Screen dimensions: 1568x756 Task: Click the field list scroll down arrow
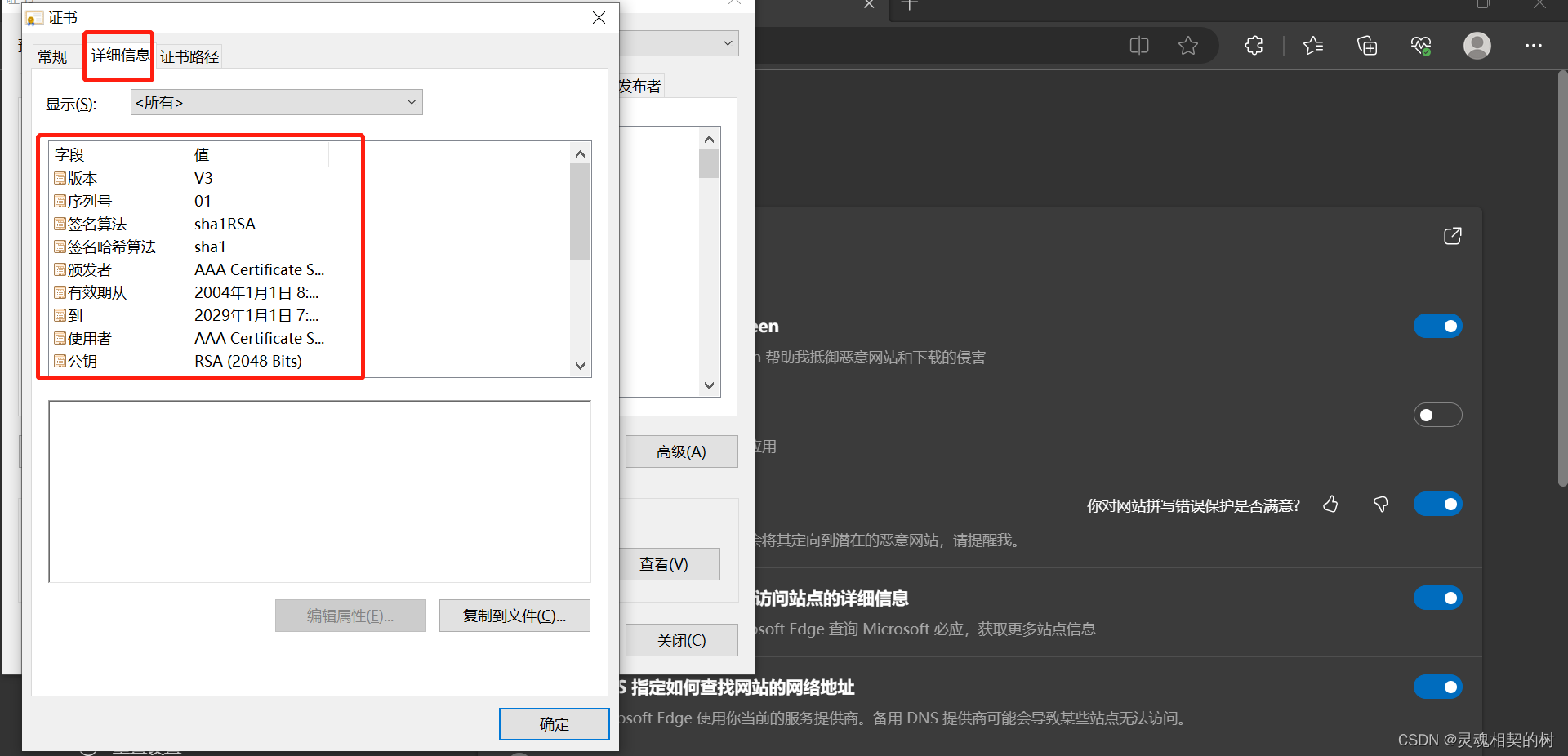point(580,366)
